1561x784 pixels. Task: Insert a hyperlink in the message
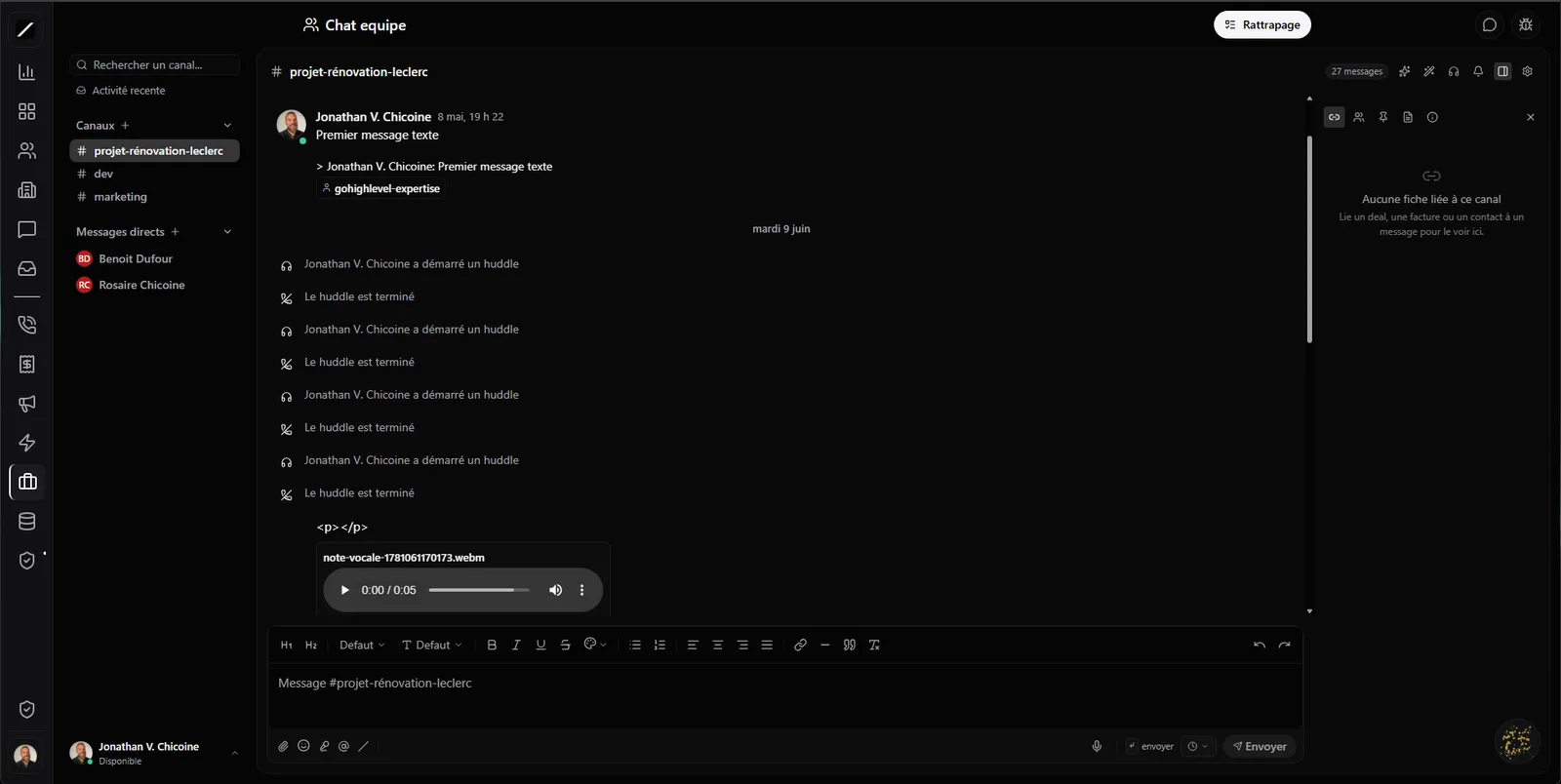click(800, 646)
